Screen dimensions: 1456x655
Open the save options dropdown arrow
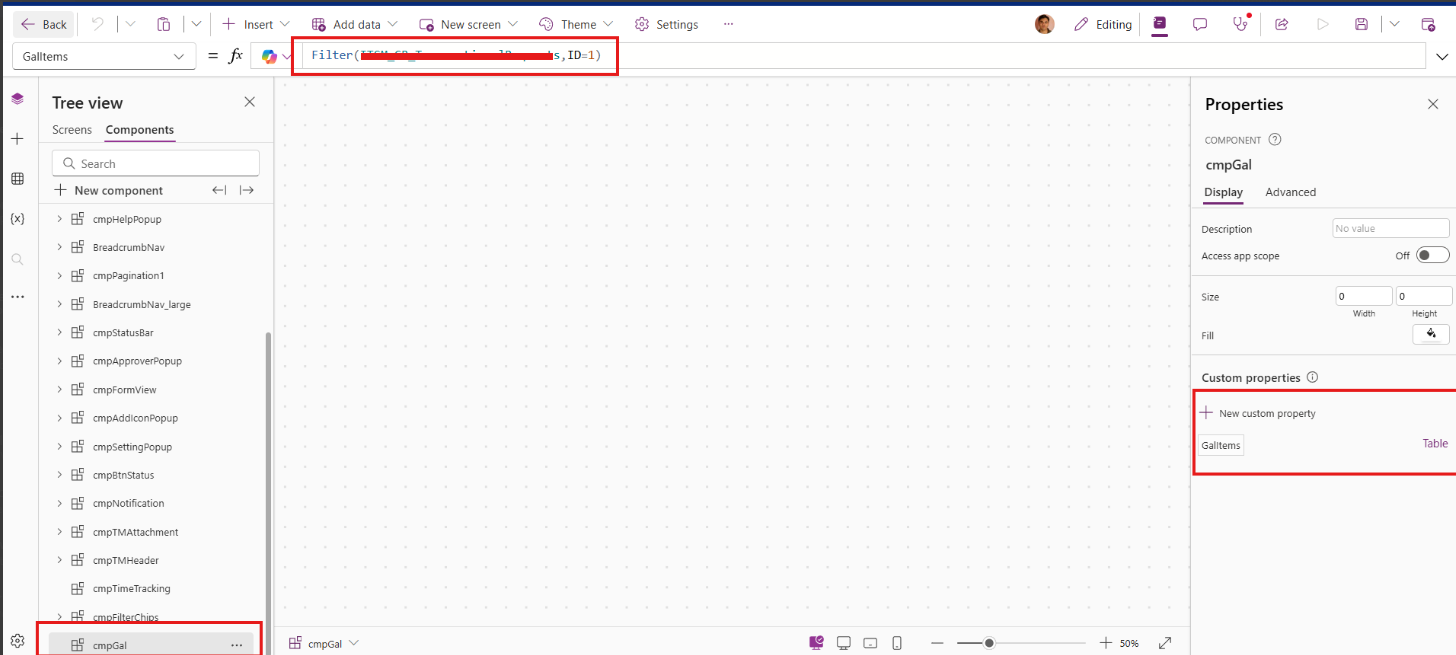(1394, 24)
